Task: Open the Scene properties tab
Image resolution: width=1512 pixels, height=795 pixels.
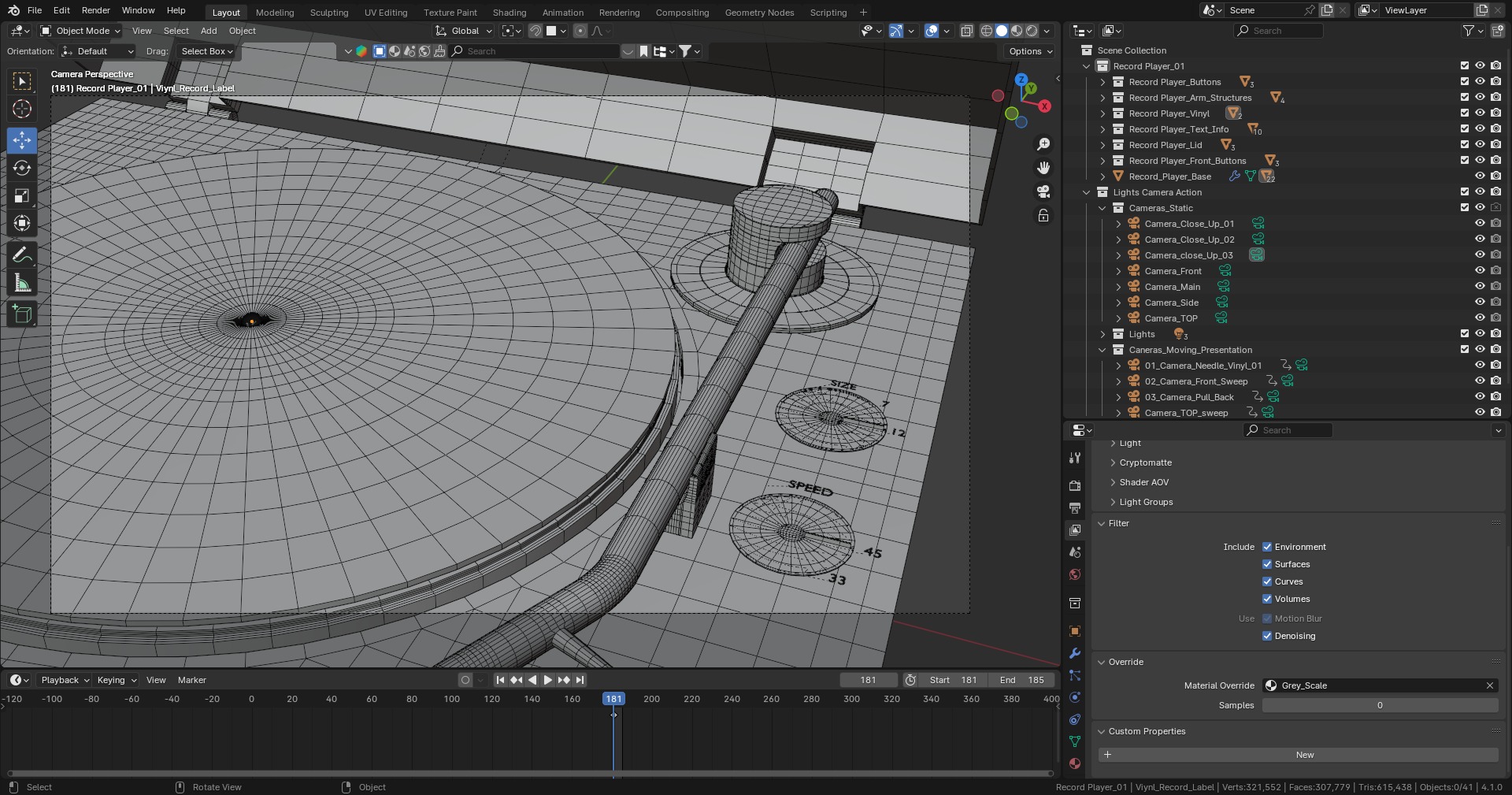Action: point(1075,552)
